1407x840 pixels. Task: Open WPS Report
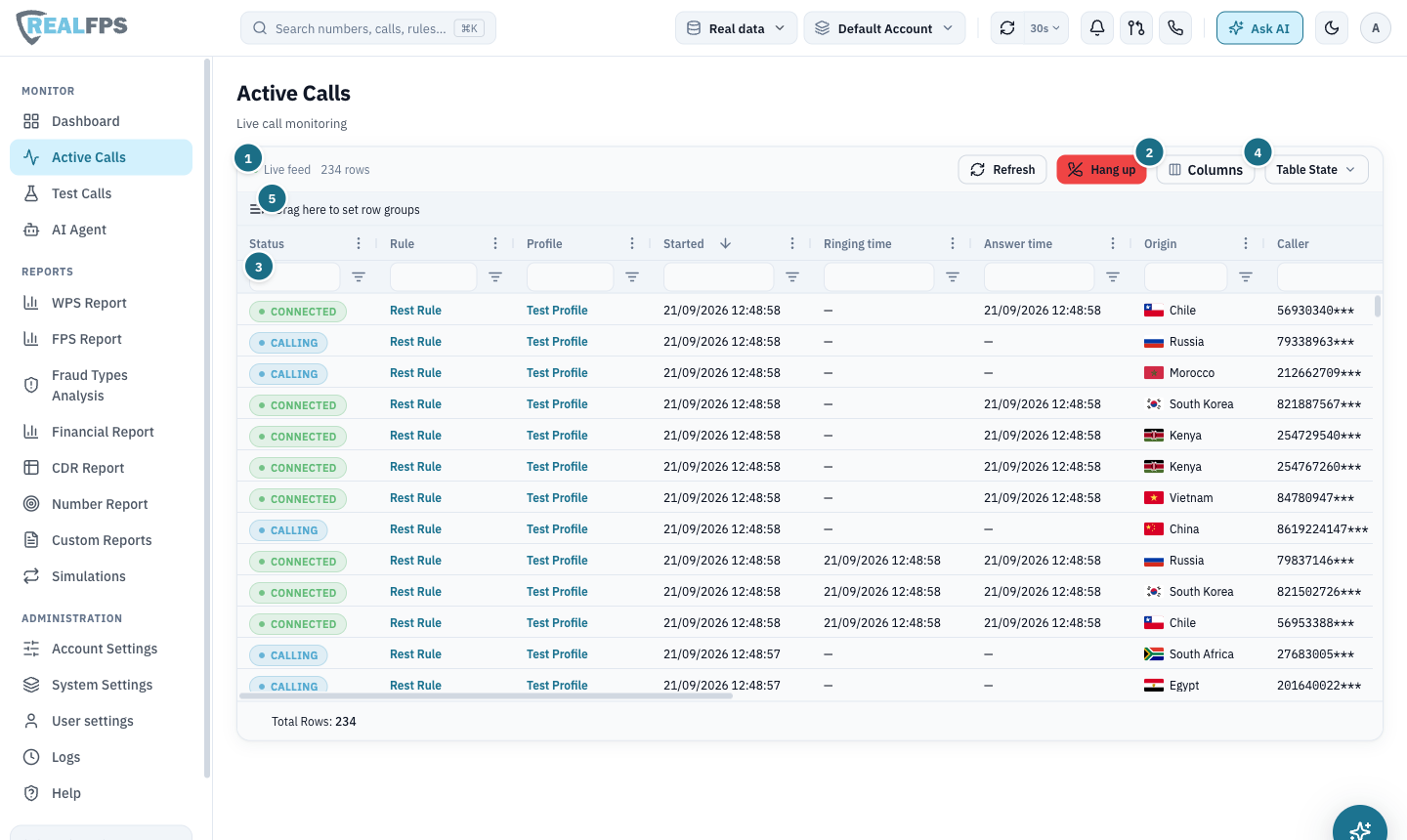[101, 303]
